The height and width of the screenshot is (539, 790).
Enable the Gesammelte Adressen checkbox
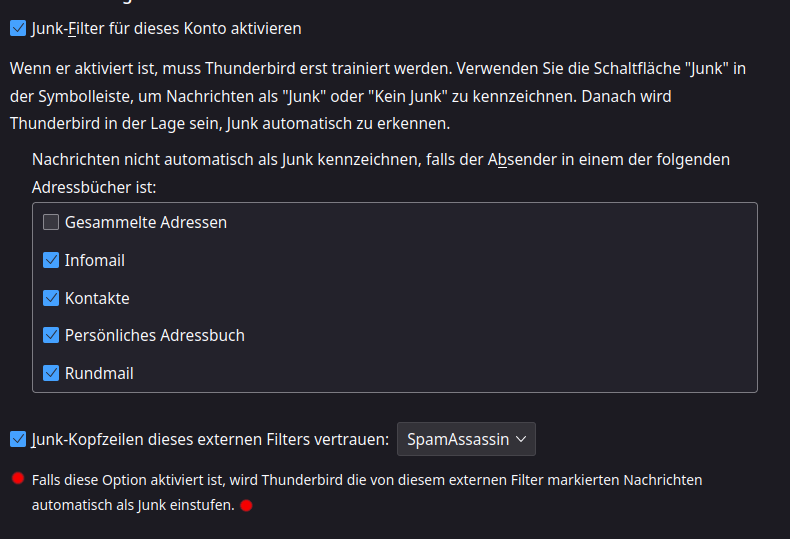pos(51,222)
